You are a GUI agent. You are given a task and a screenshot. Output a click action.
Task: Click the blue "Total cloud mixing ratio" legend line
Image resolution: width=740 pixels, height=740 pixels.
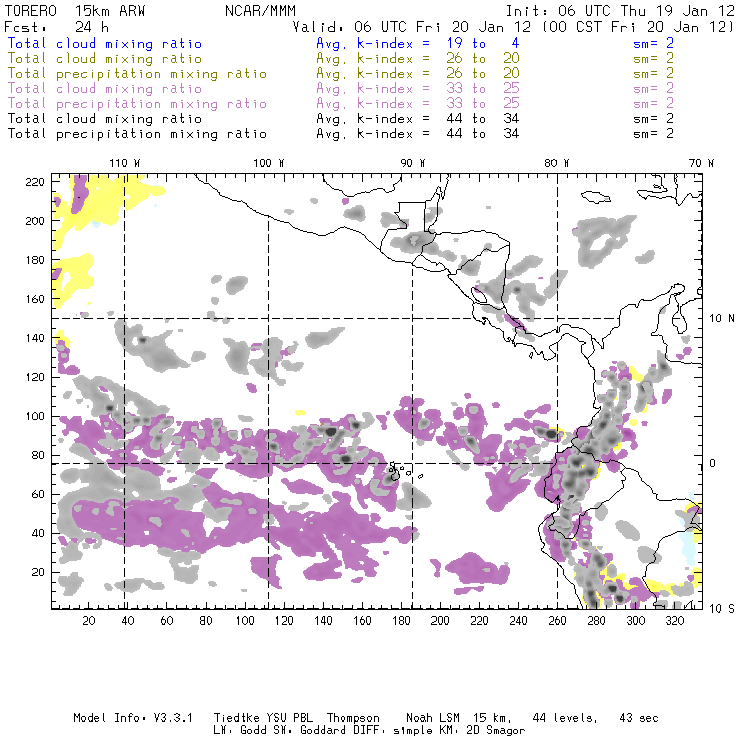(x=105, y=43)
